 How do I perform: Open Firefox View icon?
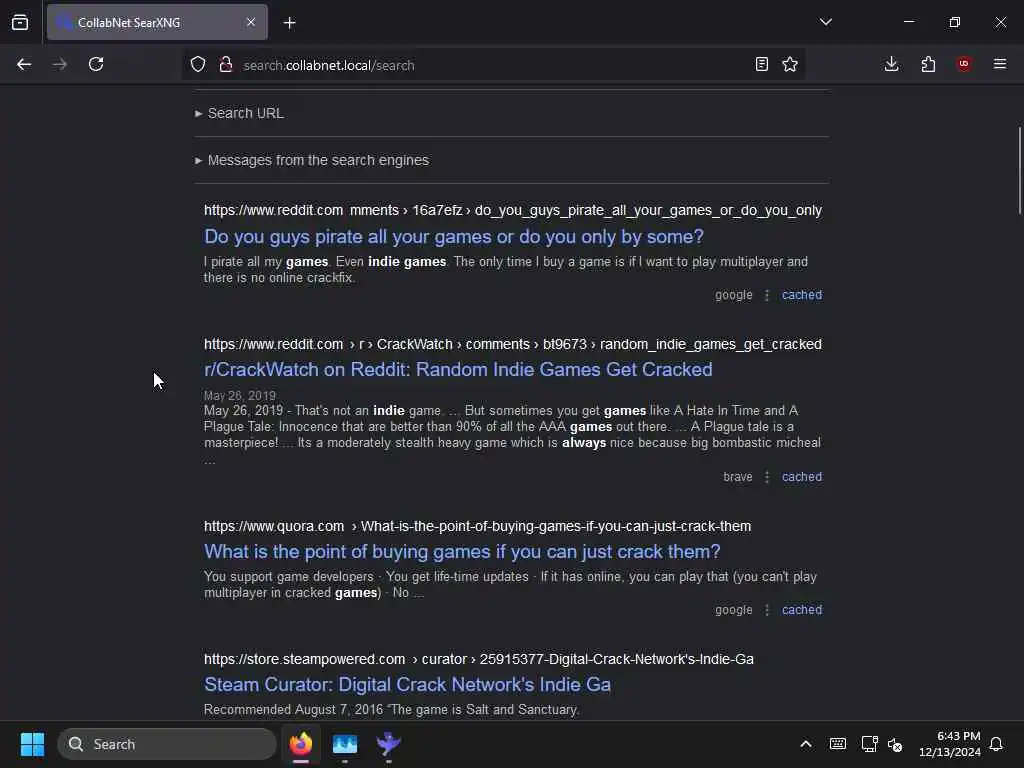click(x=20, y=22)
